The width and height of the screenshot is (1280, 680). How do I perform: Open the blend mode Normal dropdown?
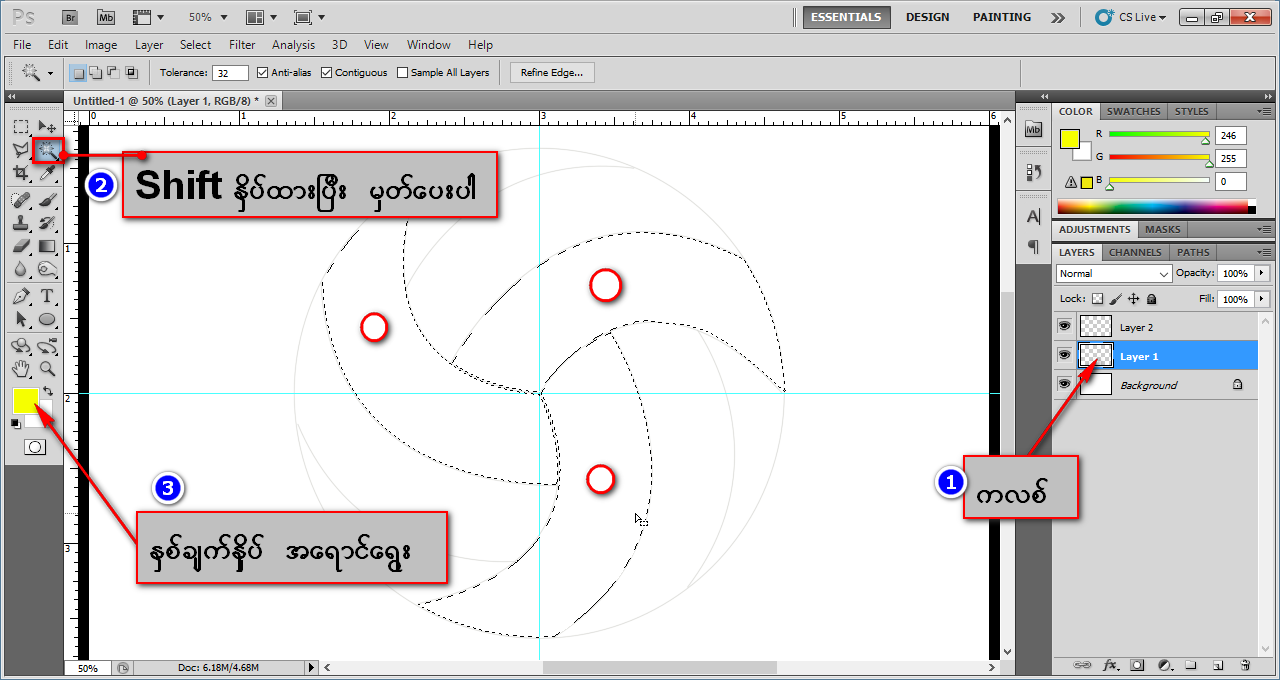(x=1114, y=273)
